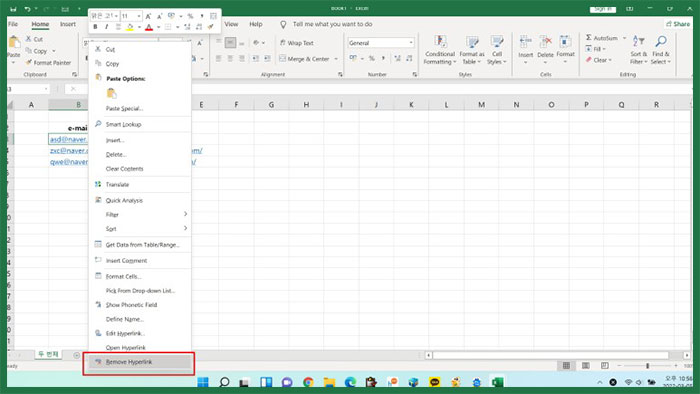700x394 pixels.
Task: Click the Undo arrow icon
Action: coord(27,9)
